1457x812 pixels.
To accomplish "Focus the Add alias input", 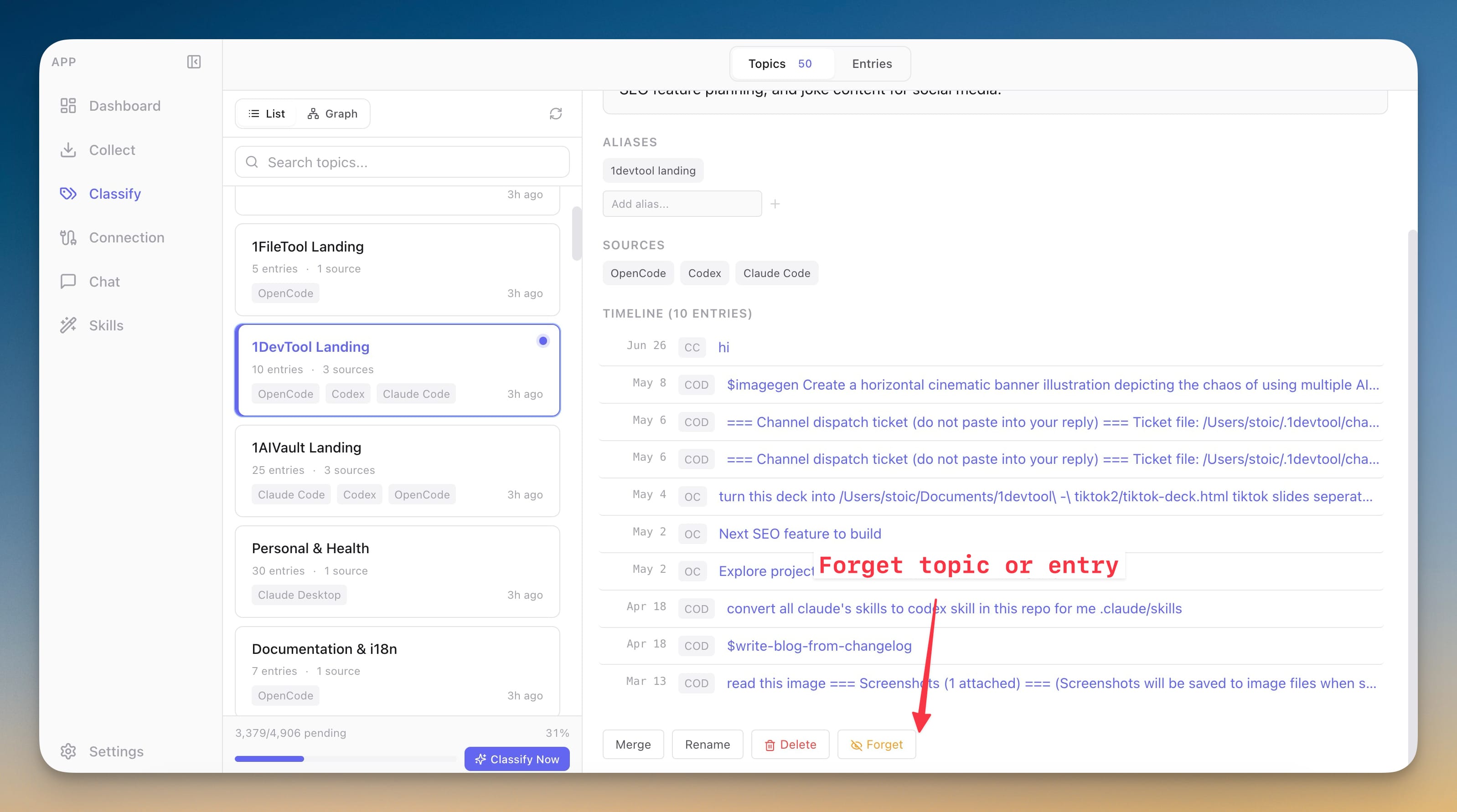I will [682, 204].
